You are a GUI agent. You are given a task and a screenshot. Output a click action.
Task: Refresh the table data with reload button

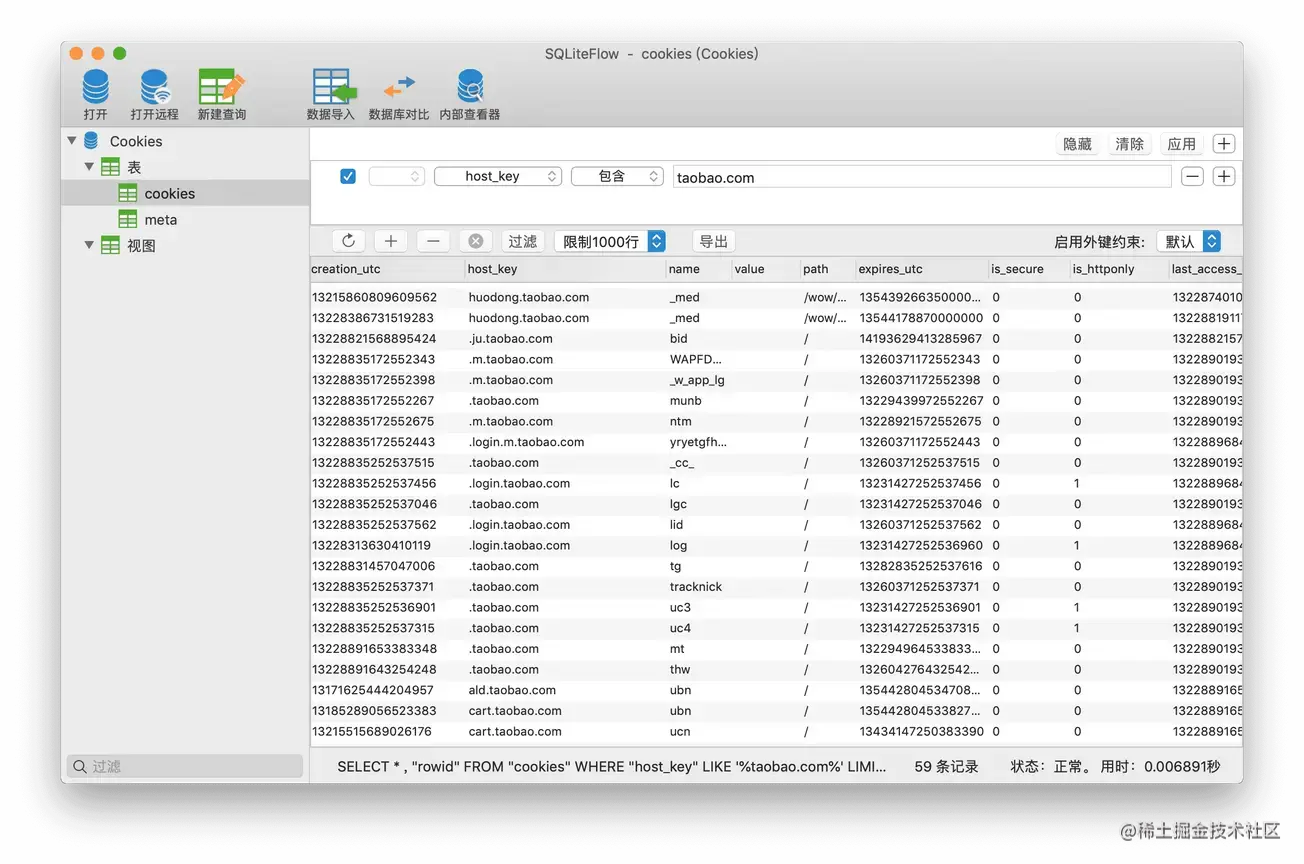[348, 241]
